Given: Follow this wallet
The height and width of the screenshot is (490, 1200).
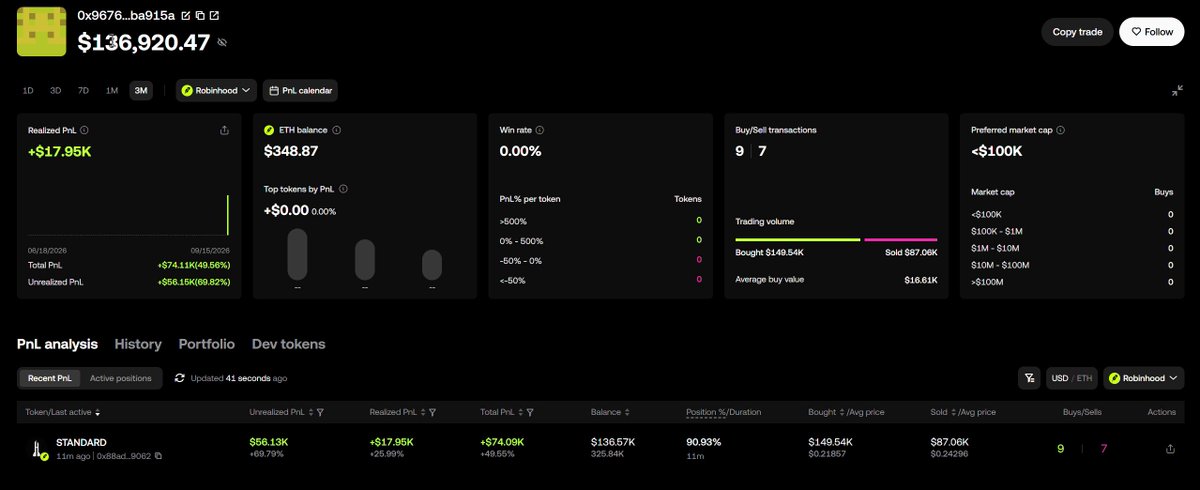Looking at the screenshot, I should tap(1151, 32).
